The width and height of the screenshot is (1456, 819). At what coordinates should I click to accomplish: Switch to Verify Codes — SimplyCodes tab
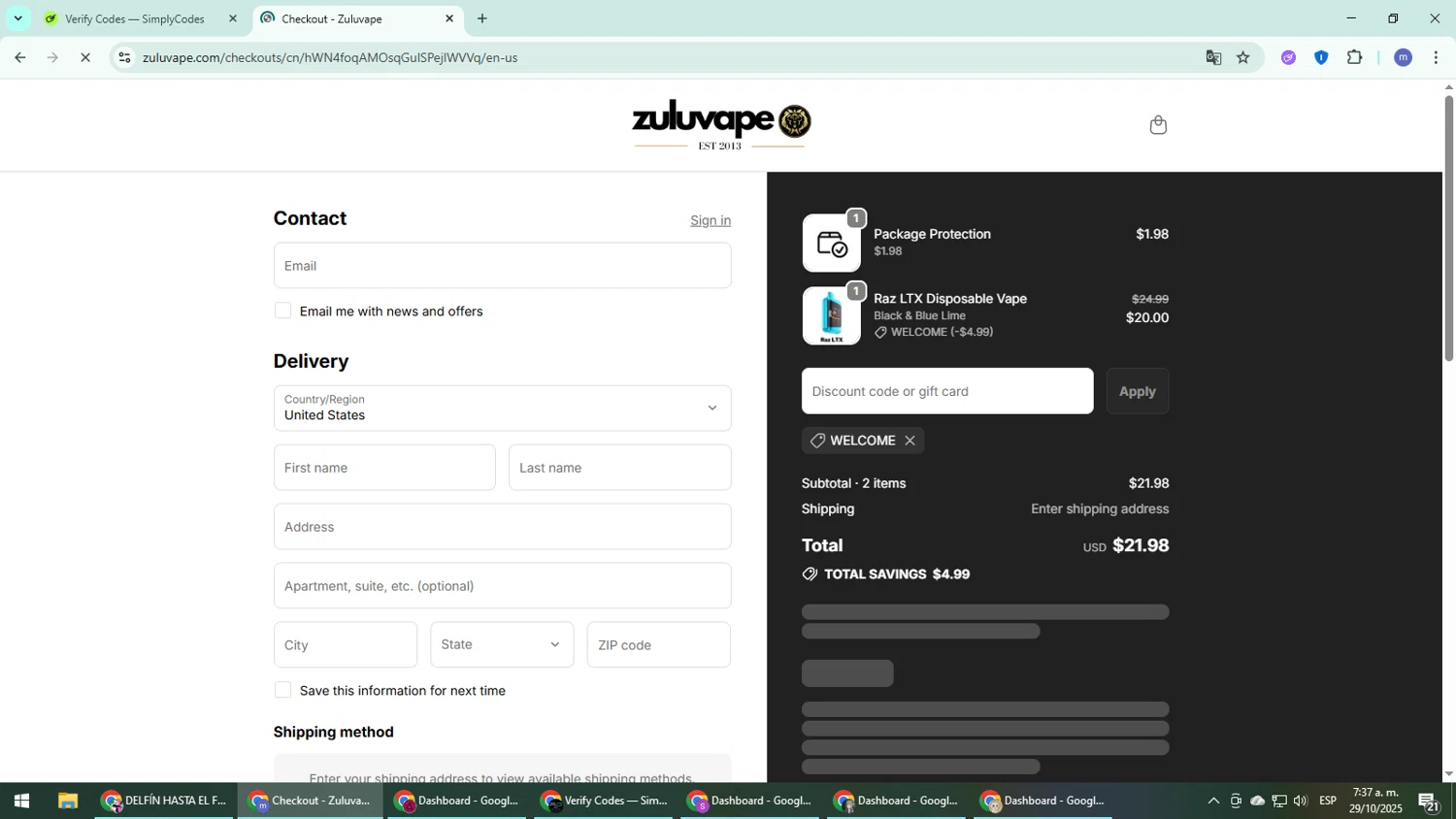(135, 18)
